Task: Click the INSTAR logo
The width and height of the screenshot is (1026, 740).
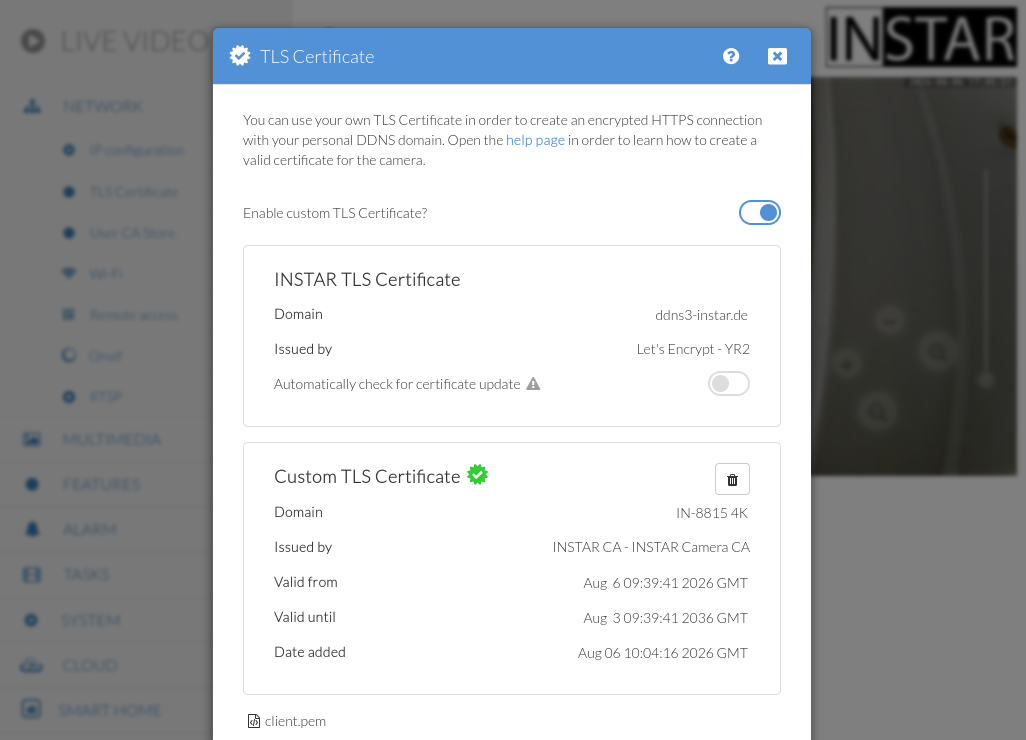Action: [921, 37]
